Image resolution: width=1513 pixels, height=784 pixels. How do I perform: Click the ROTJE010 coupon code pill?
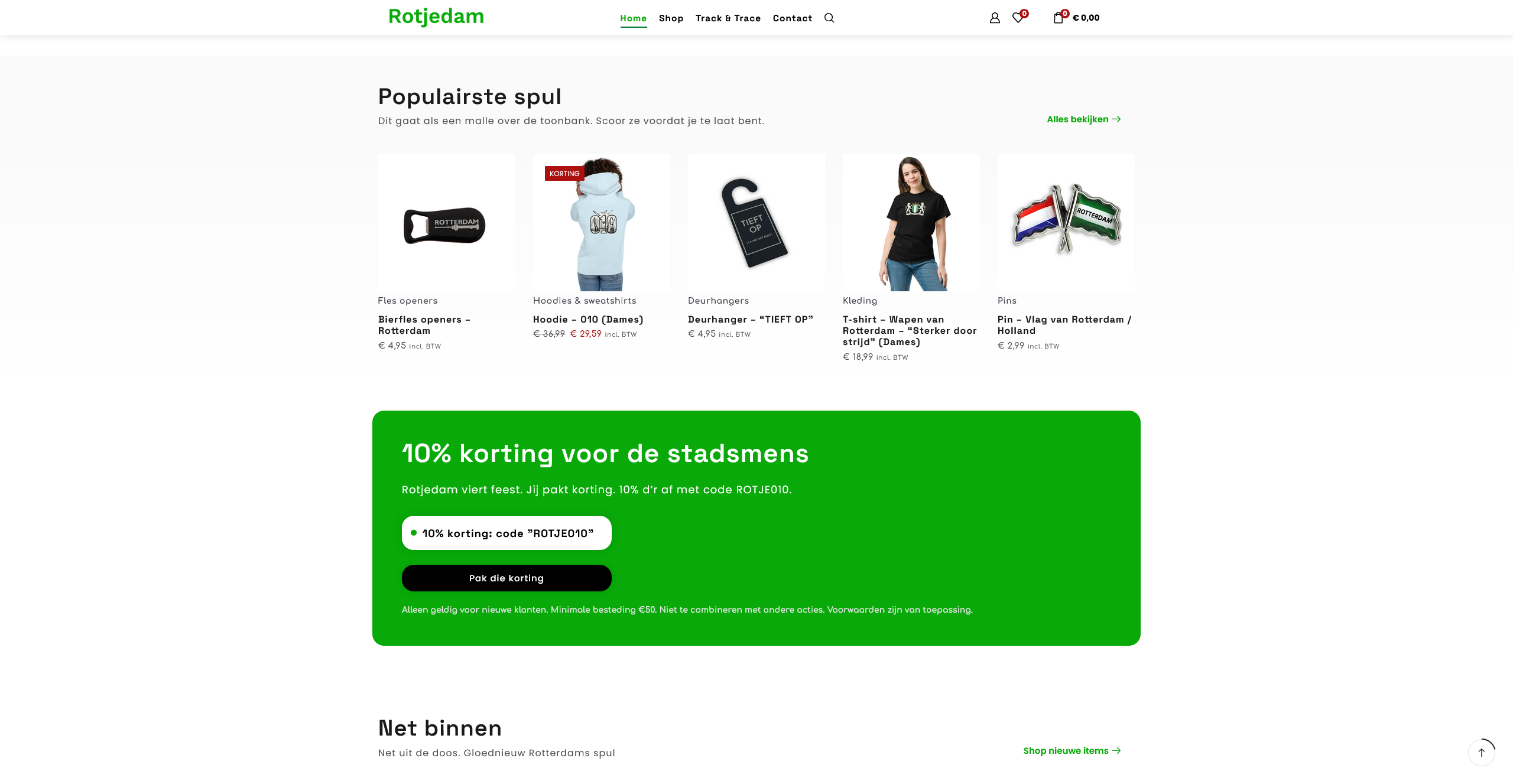(507, 533)
